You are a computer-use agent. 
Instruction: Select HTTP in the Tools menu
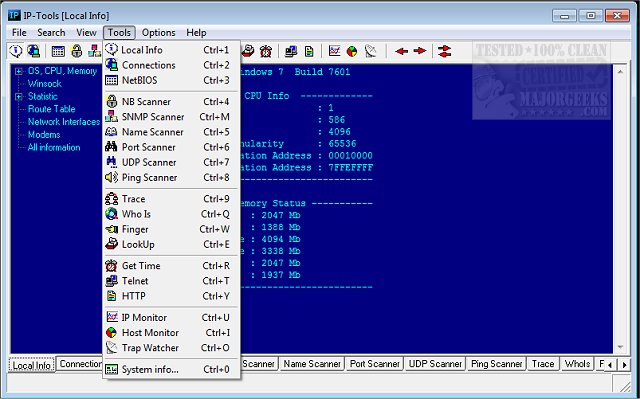click(x=171, y=296)
